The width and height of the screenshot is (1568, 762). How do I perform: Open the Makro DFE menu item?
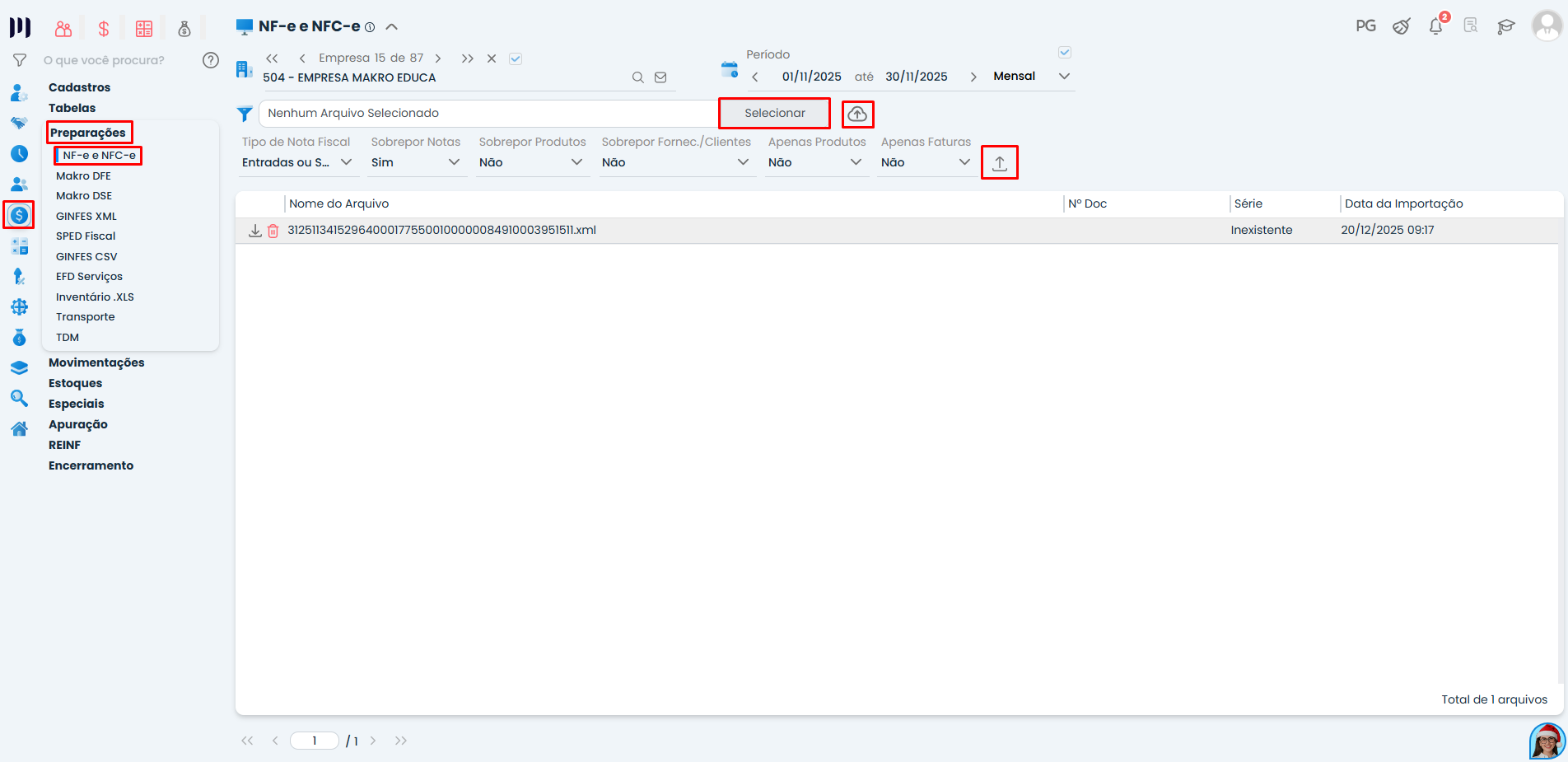(x=83, y=175)
